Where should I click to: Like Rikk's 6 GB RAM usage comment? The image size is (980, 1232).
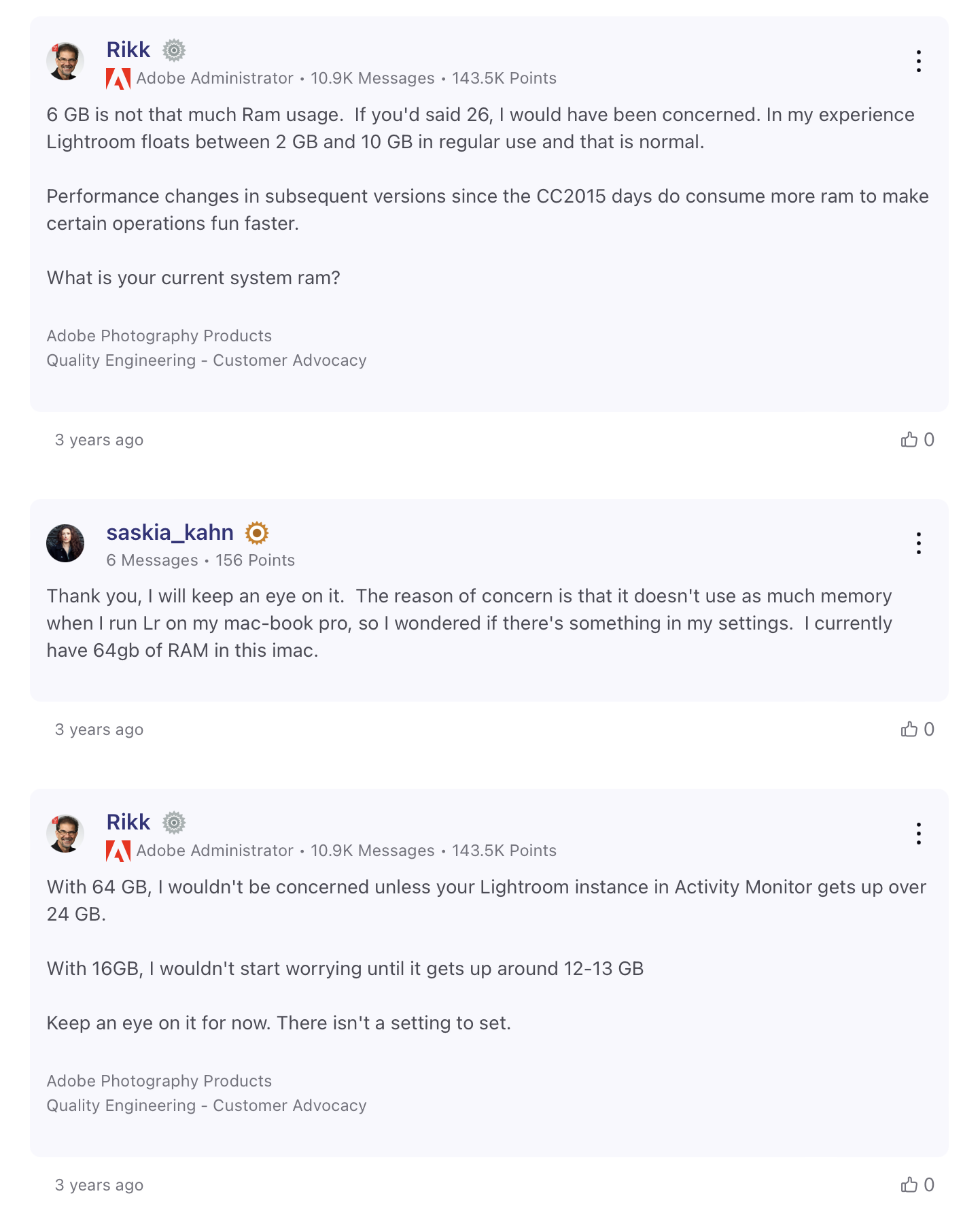(909, 440)
